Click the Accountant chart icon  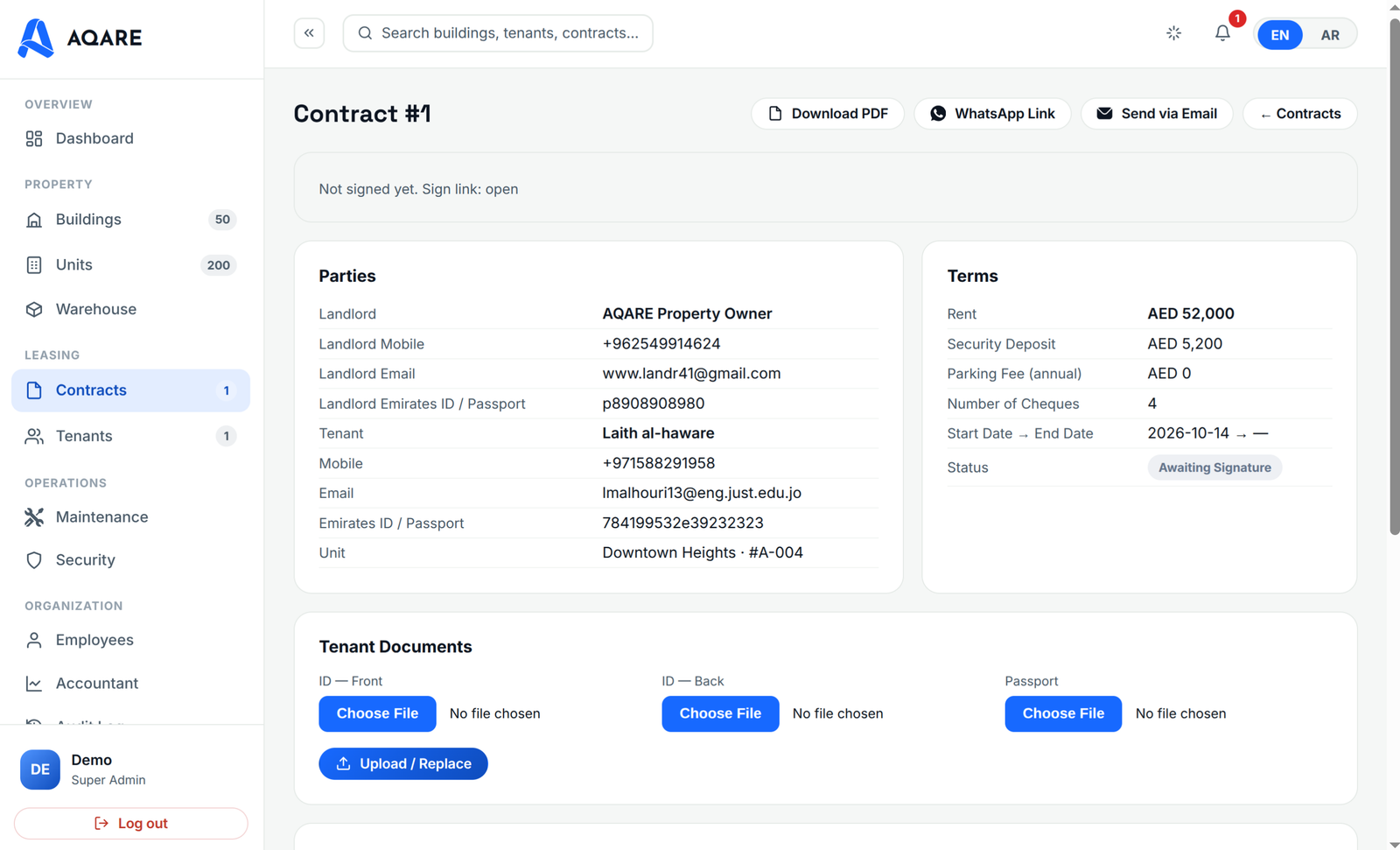[x=34, y=684]
